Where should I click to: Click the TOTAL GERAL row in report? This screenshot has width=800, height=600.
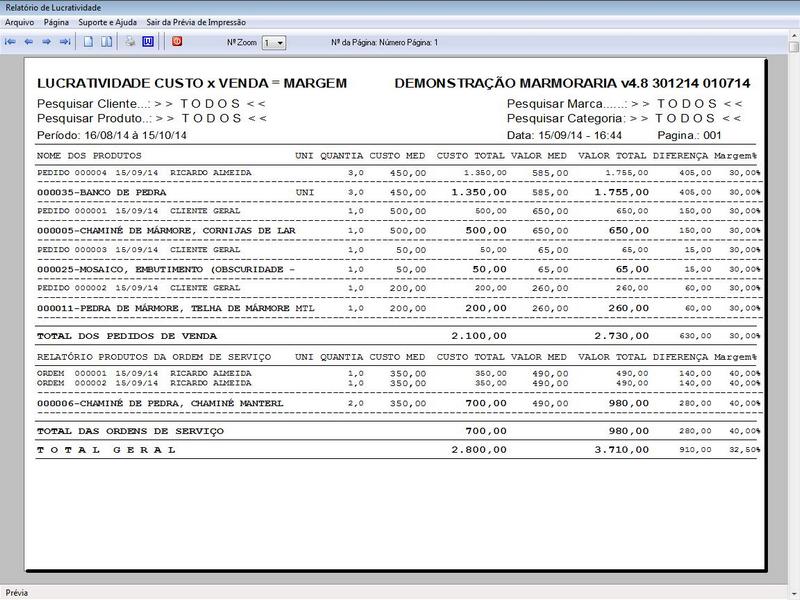[x=106, y=450]
